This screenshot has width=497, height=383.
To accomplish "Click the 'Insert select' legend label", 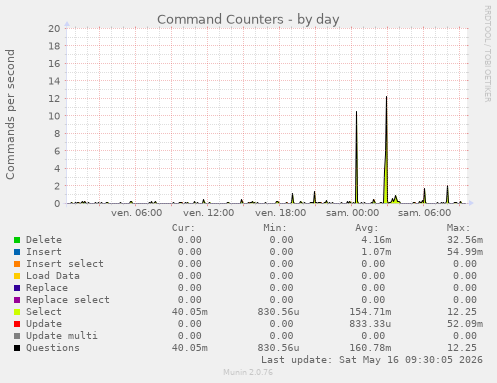I will coord(65,264).
